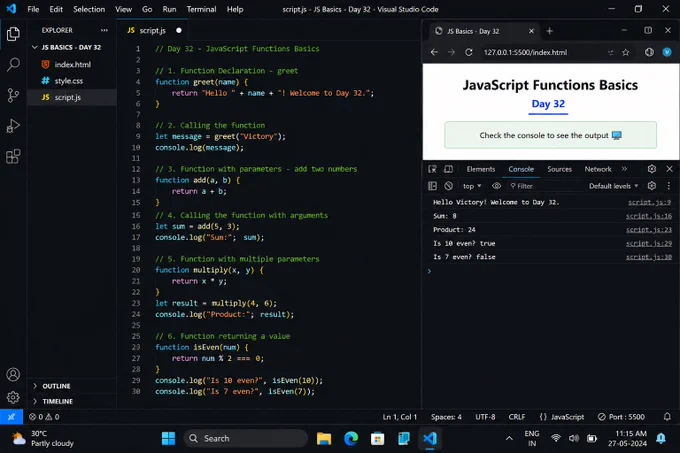Clear the console

(x=448, y=186)
